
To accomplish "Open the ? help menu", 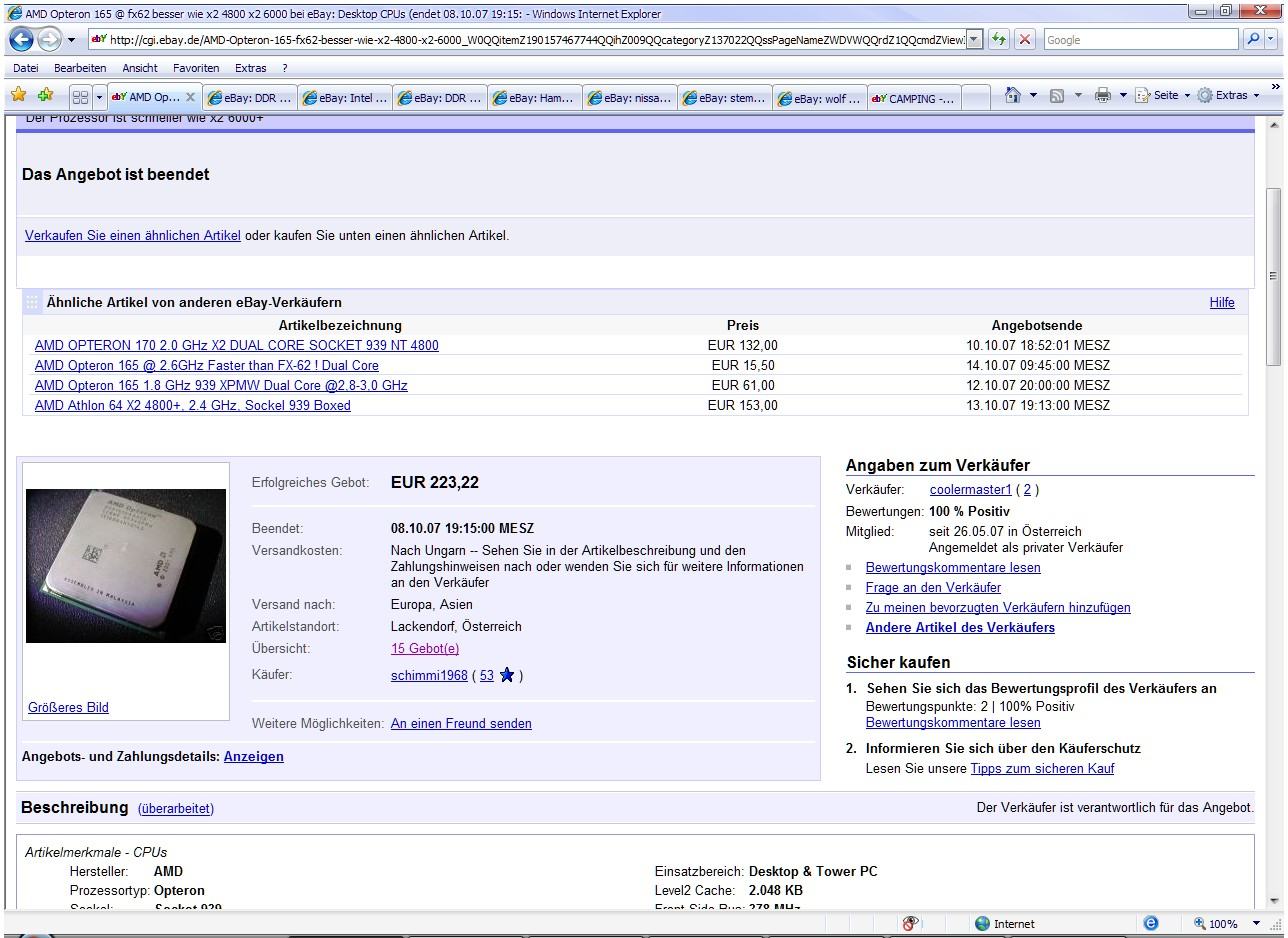I will pos(285,68).
